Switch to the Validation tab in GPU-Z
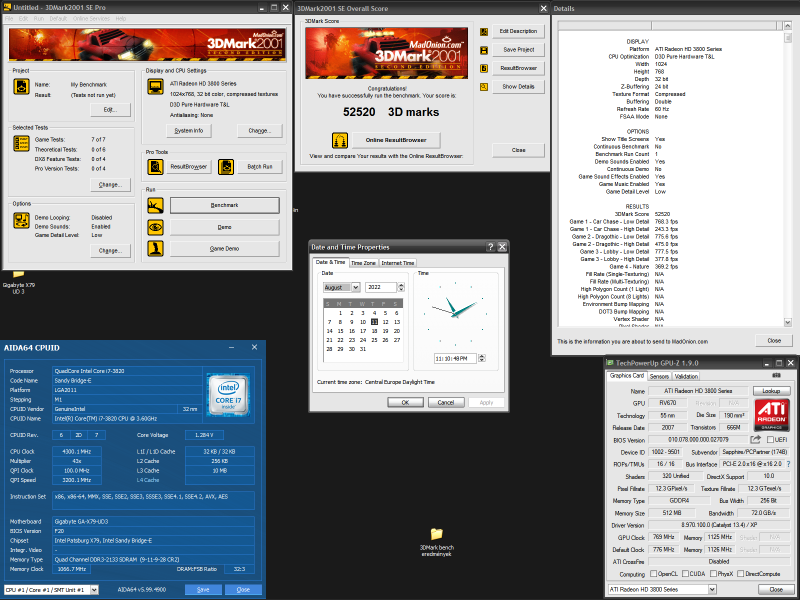This screenshot has width=800, height=600. point(686,376)
